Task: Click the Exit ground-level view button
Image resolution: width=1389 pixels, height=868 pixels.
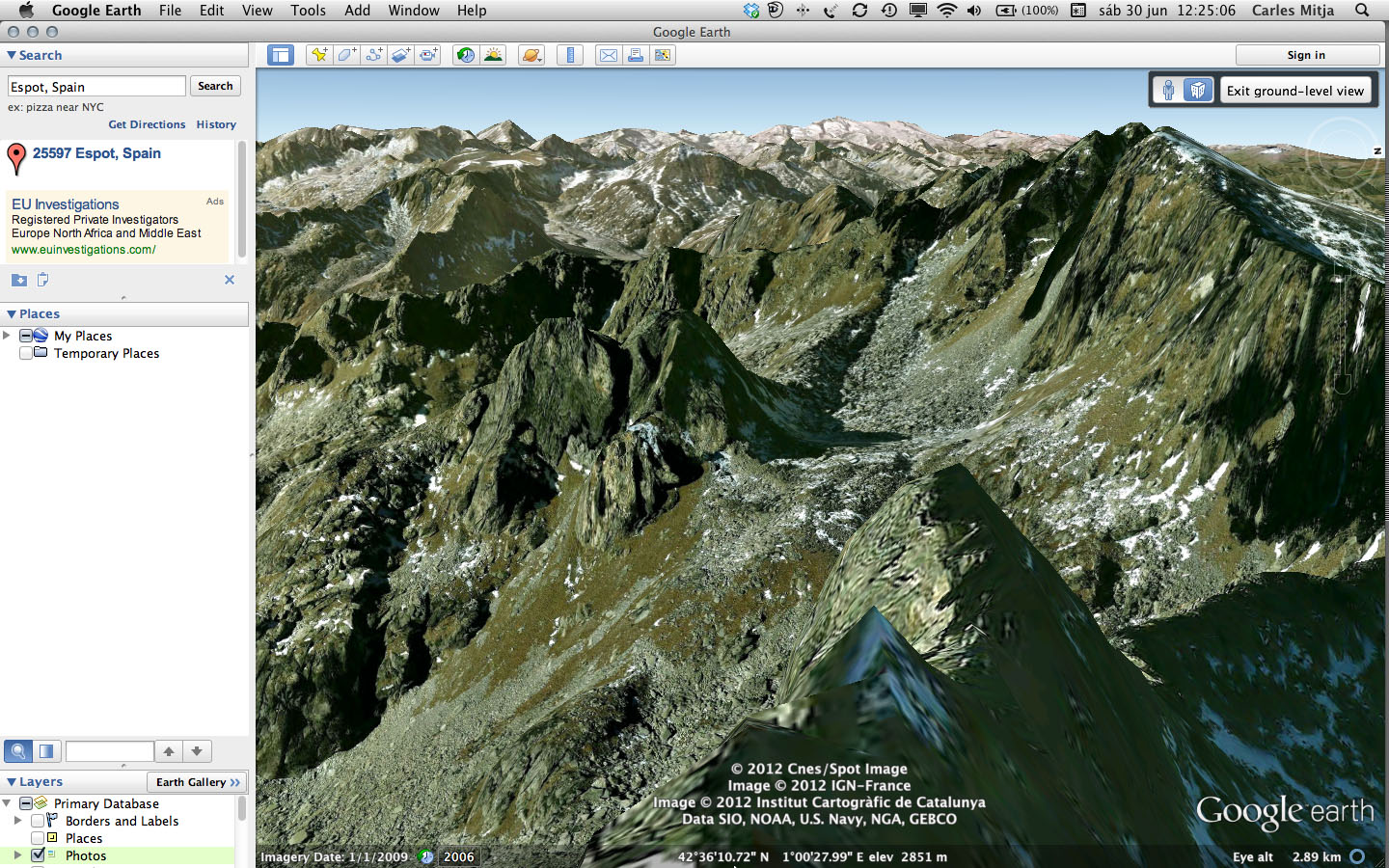Action: point(1294,91)
